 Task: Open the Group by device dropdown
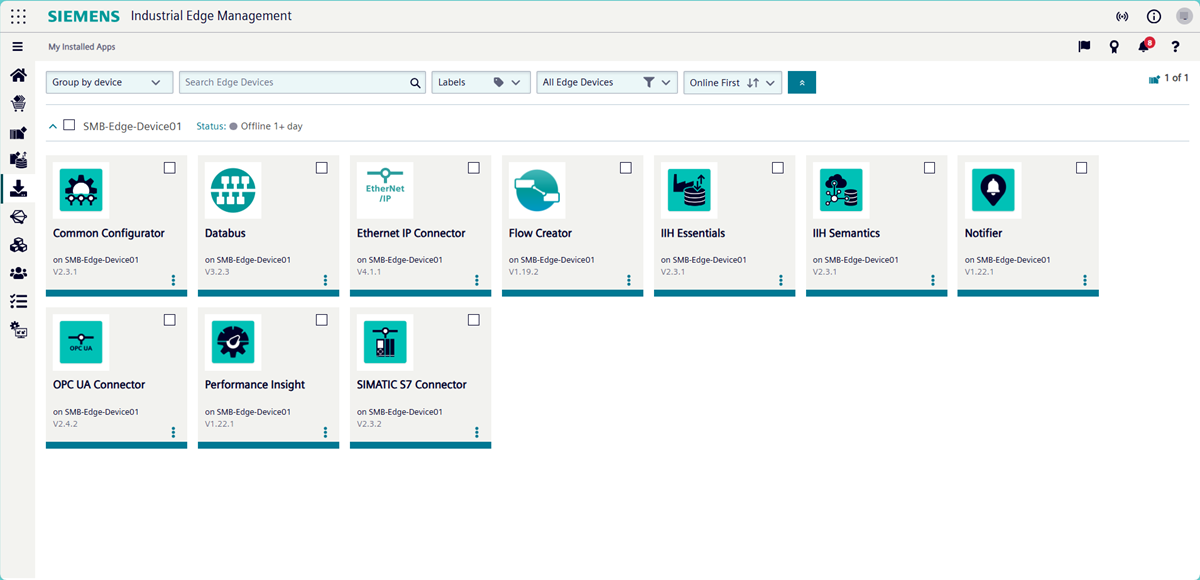109,83
